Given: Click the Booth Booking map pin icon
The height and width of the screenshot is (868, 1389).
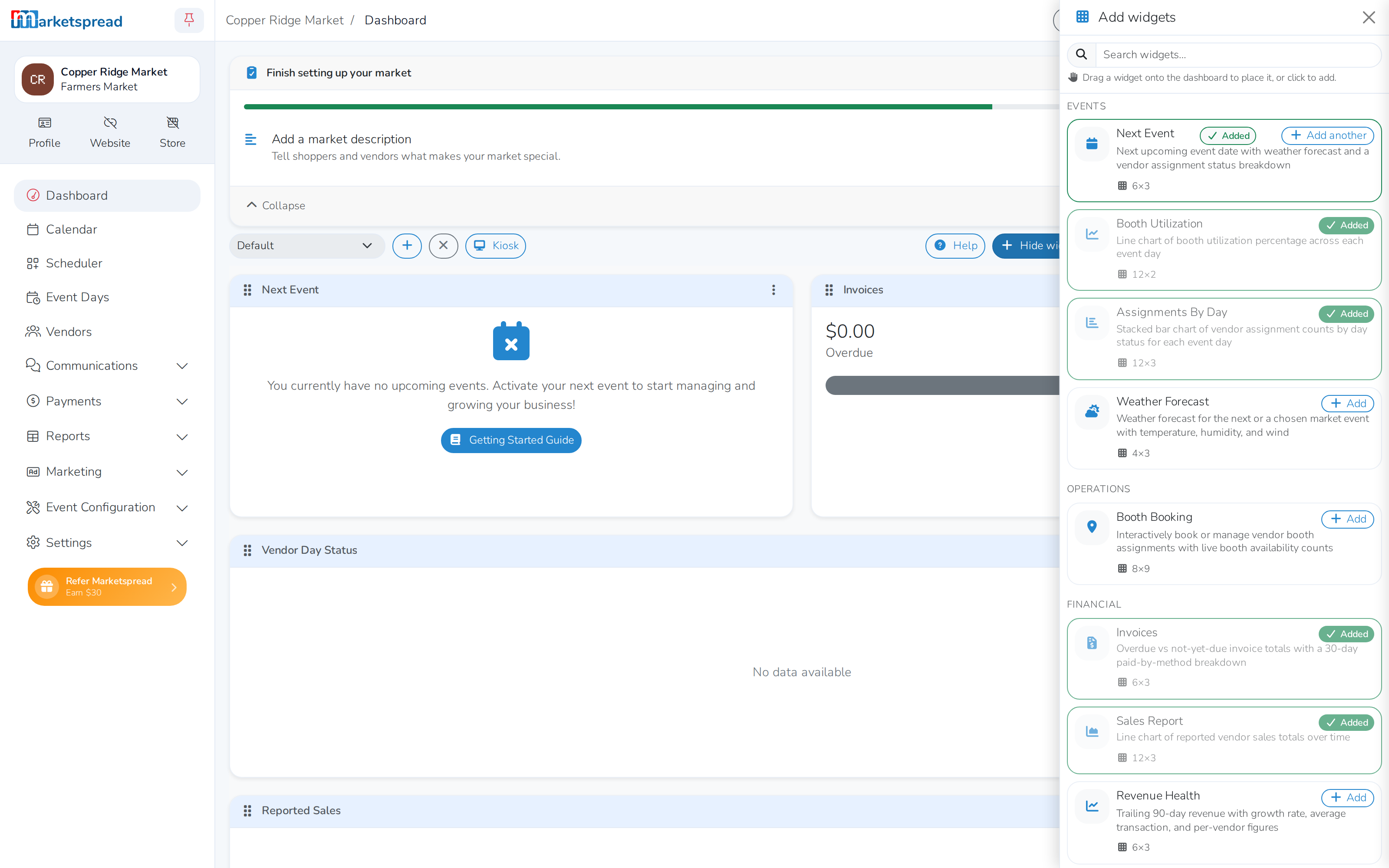Looking at the screenshot, I should click(1092, 526).
